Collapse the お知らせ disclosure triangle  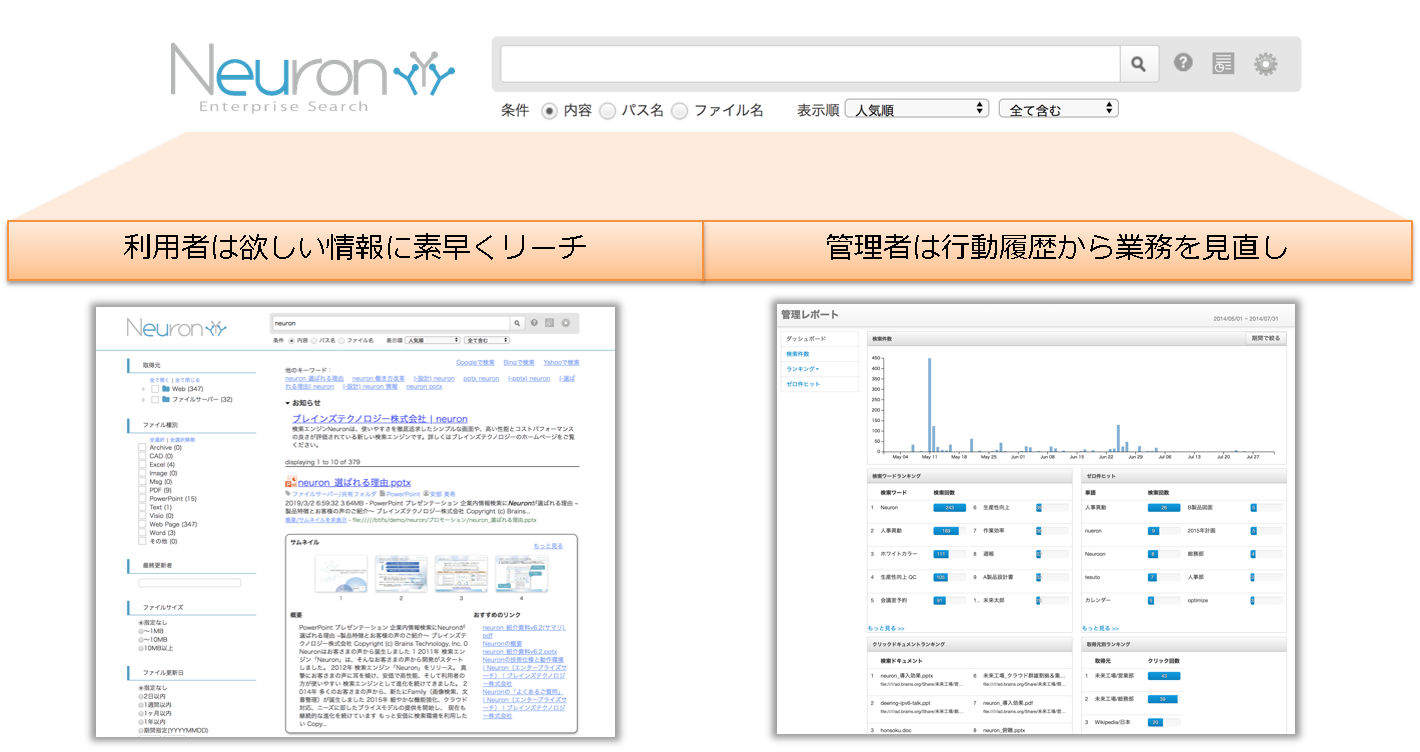287,401
